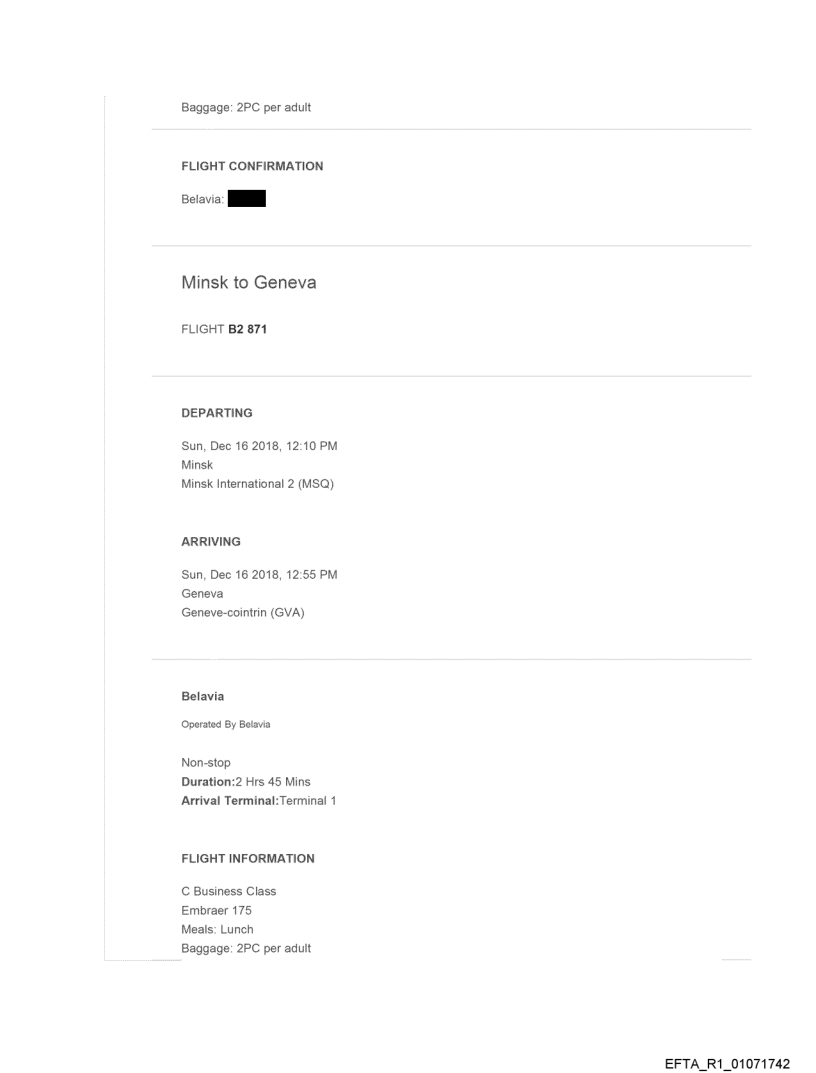This screenshot has height=1073, width=816.
Task: Click the redacted Belavia confirmation code box
Action: [x=246, y=200]
